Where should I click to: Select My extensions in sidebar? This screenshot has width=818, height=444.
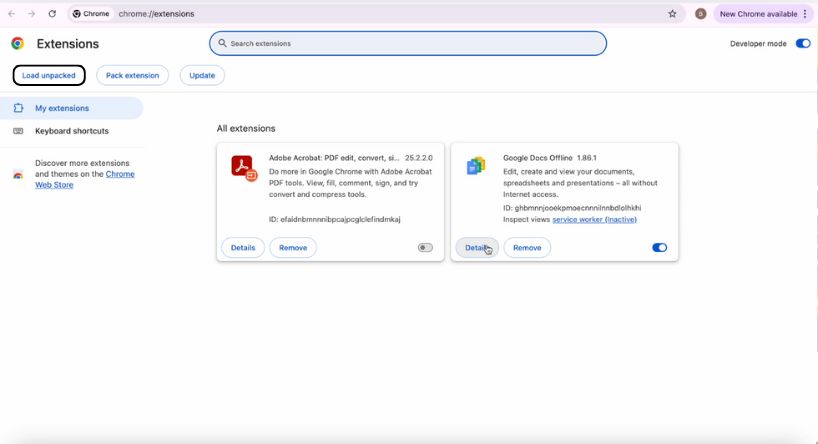tap(62, 108)
